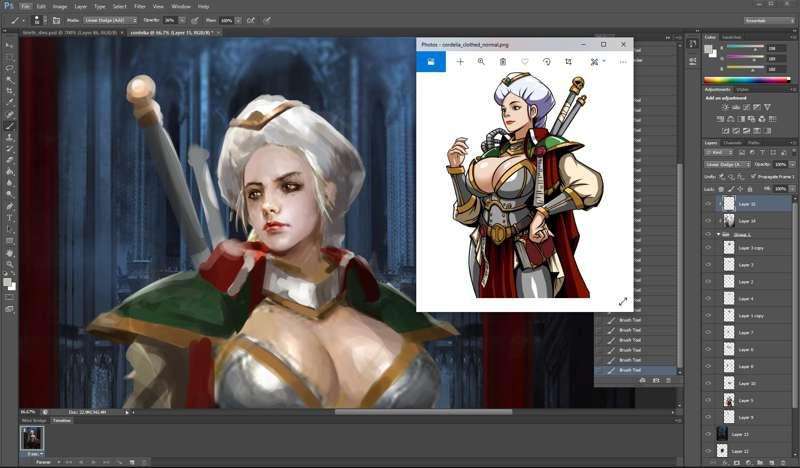Delete layer using Layers panel trash icon

784,463
